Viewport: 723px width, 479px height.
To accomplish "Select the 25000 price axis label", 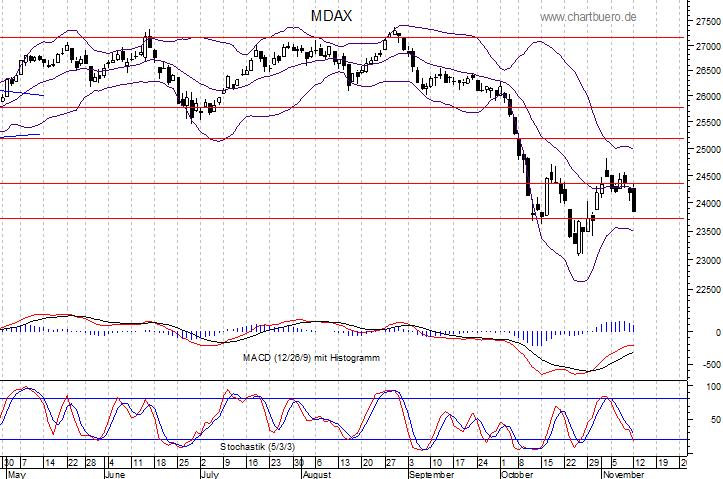I will [703, 150].
